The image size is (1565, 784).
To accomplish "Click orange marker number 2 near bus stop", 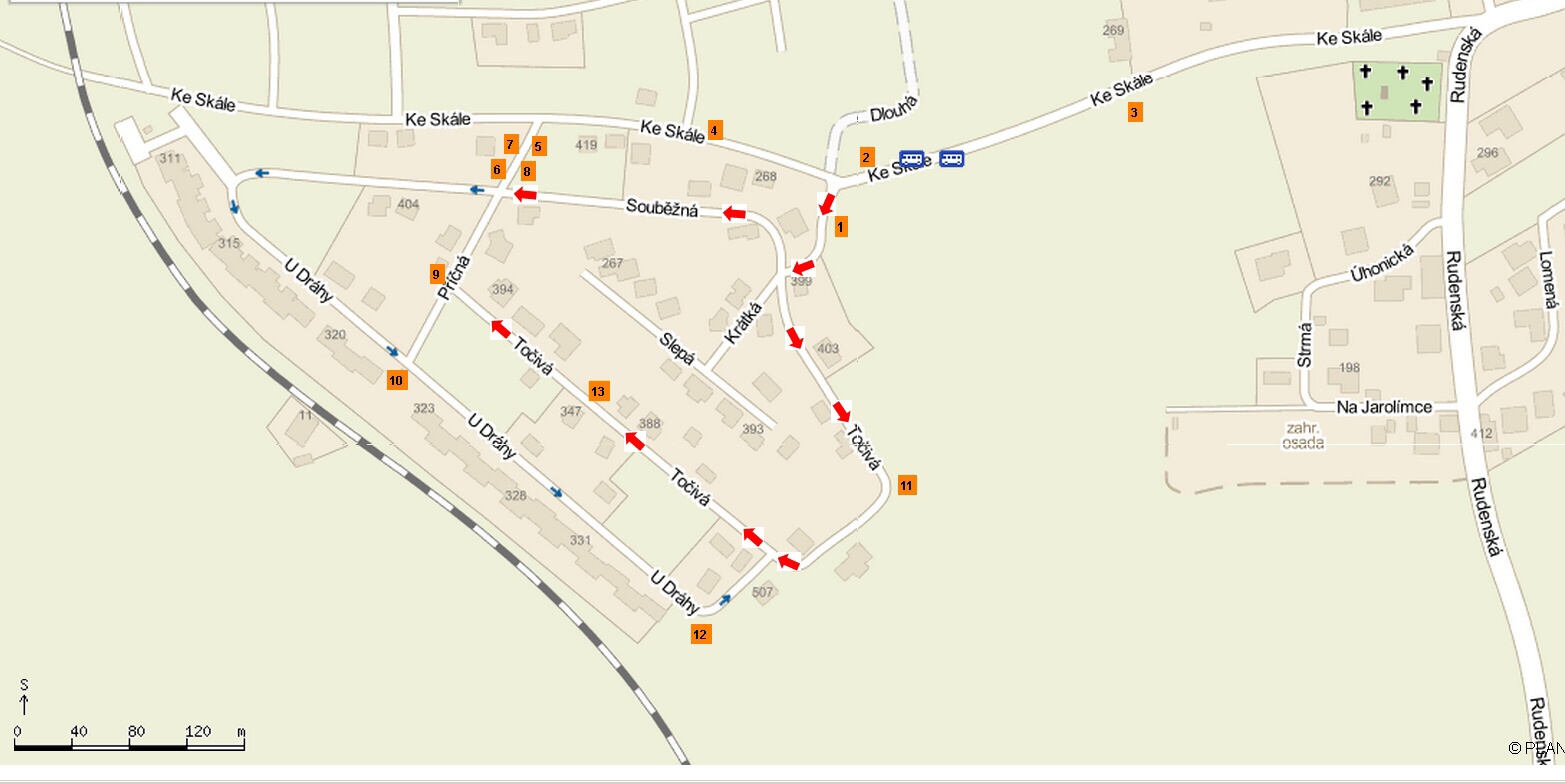I will [x=867, y=157].
